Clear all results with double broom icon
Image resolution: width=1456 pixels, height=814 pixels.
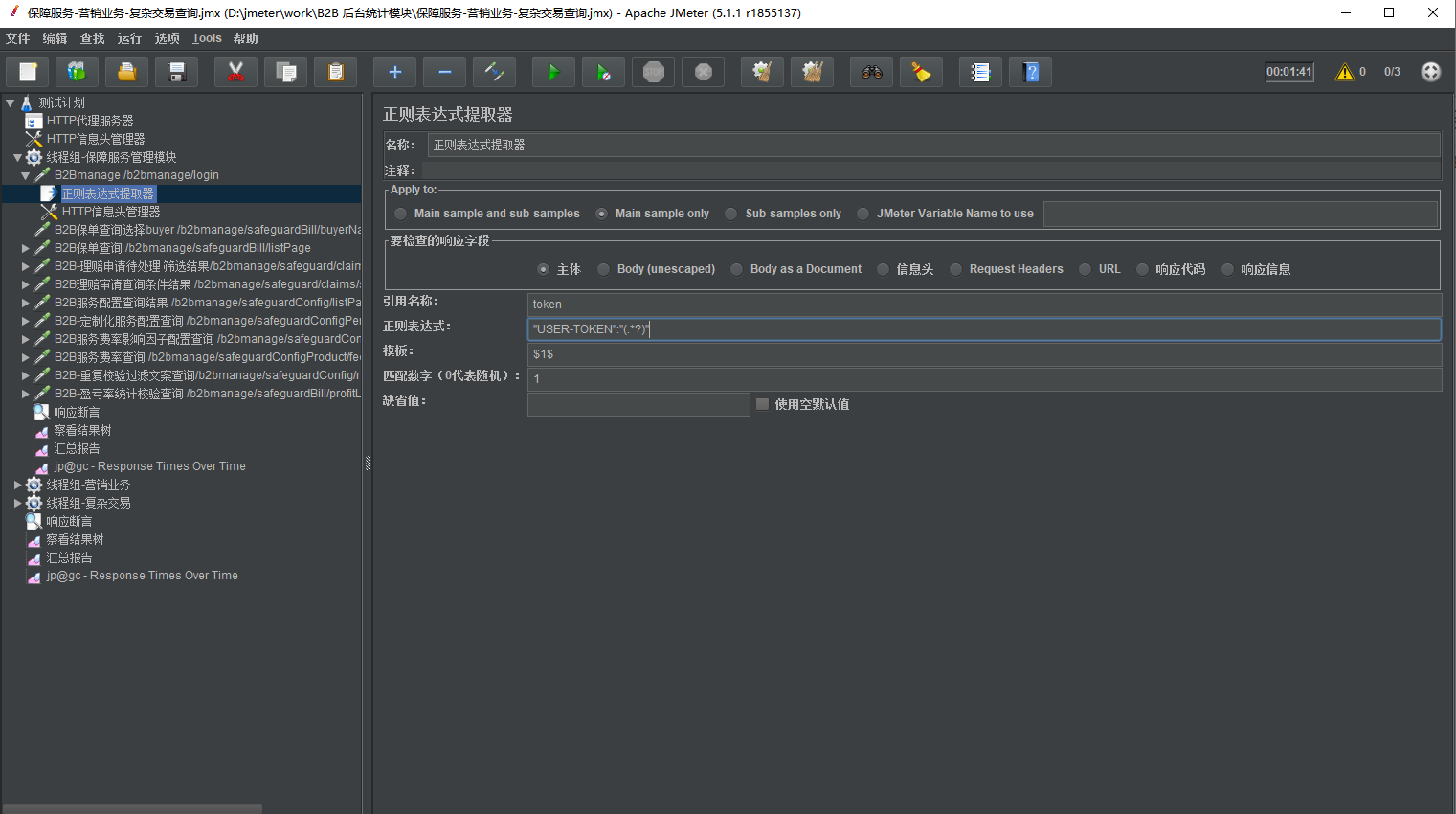click(812, 72)
